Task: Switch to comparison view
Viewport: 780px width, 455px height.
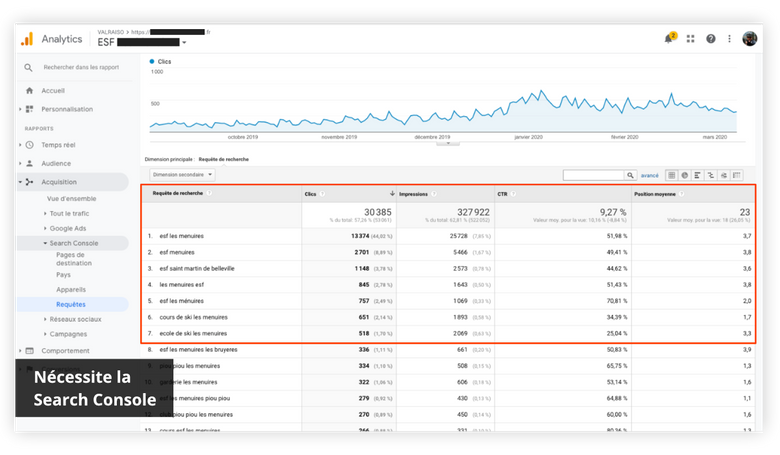Action: (711, 175)
